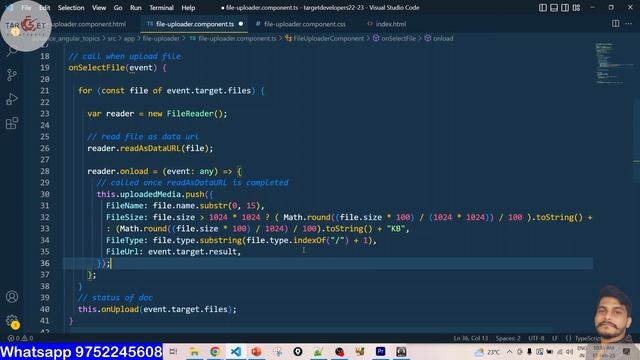The height and width of the screenshot is (360, 640).
Task: Open the Source Control view
Action: click(12, 75)
